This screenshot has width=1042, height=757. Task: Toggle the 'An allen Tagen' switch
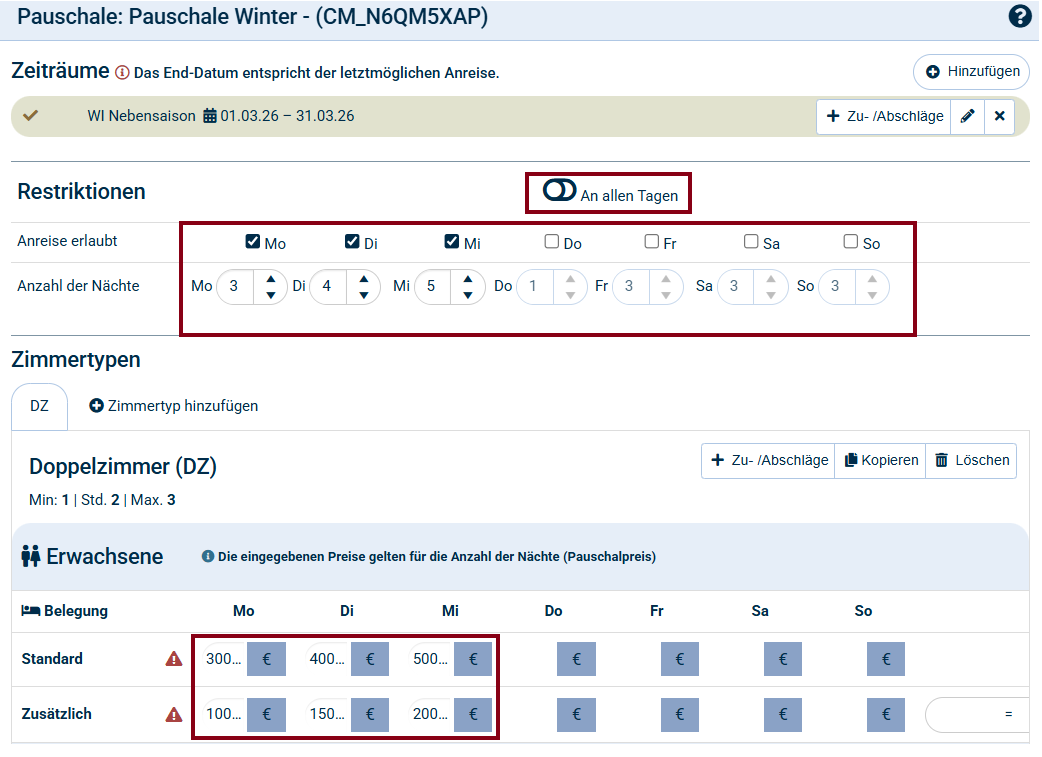point(559,190)
